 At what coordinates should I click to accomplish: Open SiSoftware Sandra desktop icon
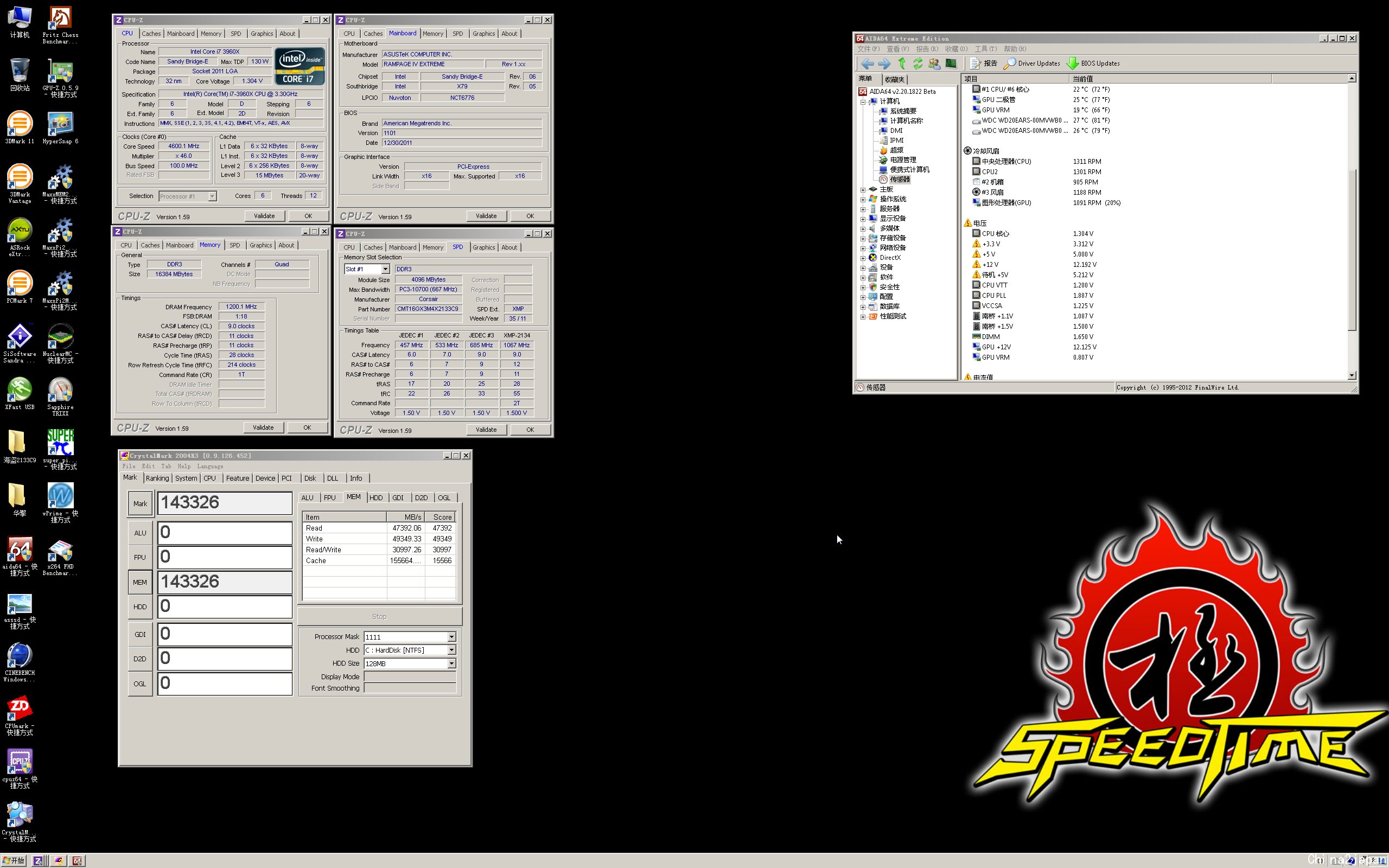click(20, 343)
